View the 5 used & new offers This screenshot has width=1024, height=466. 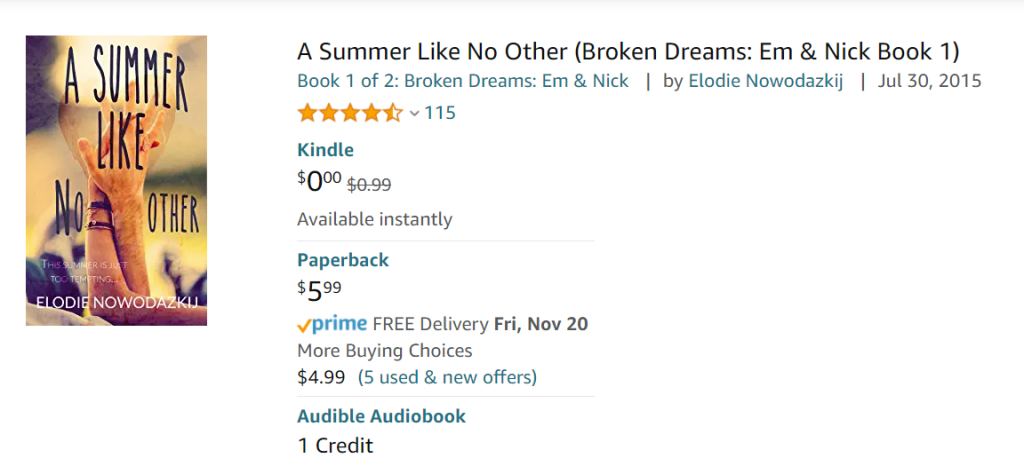pyautogui.click(x=447, y=377)
